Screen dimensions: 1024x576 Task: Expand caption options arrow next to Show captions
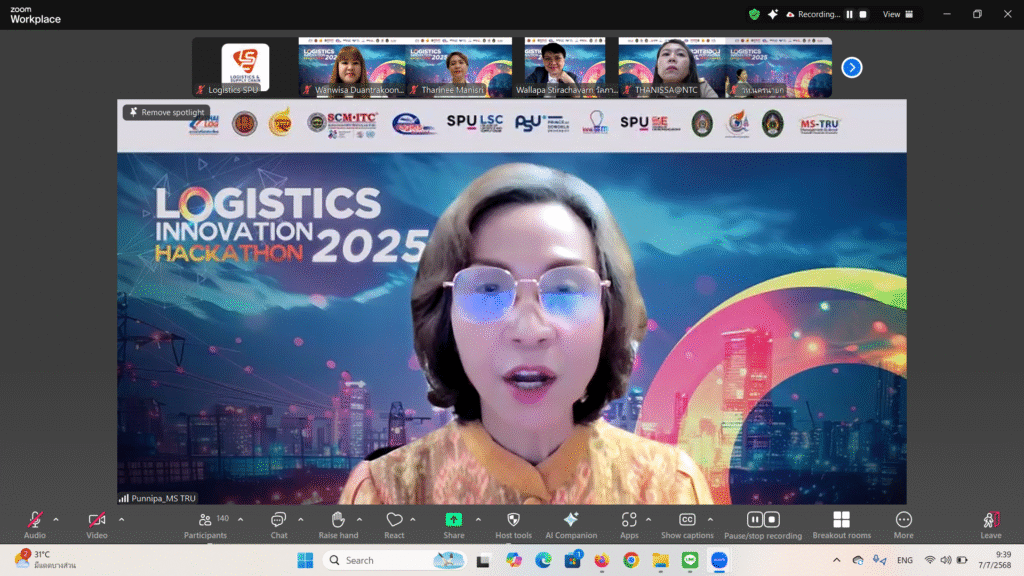[710, 520]
